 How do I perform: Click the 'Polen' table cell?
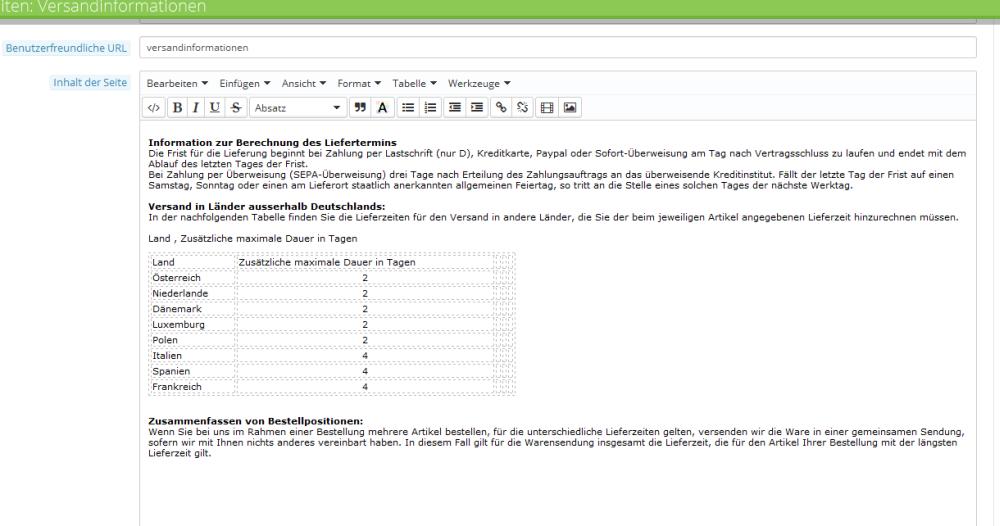193,340
